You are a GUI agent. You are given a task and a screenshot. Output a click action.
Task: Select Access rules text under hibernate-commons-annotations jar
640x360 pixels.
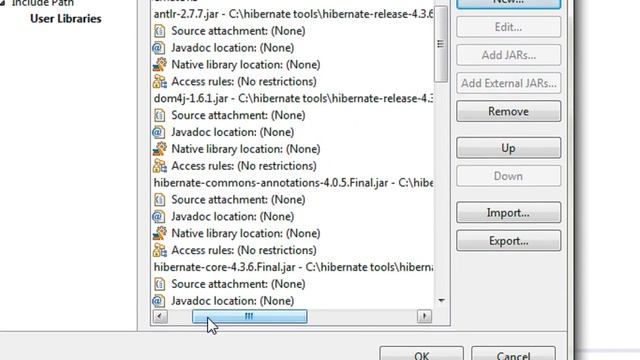pyautogui.click(x=244, y=251)
